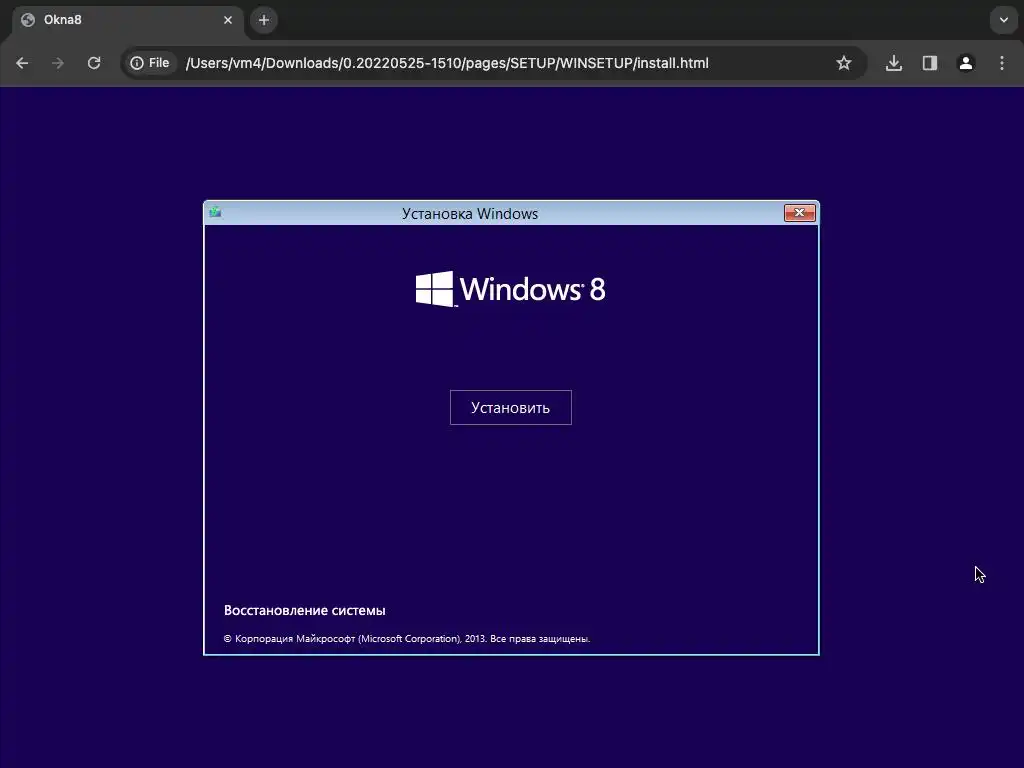1024x768 pixels.
Task: Bookmark this page with star icon
Action: tap(844, 63)
